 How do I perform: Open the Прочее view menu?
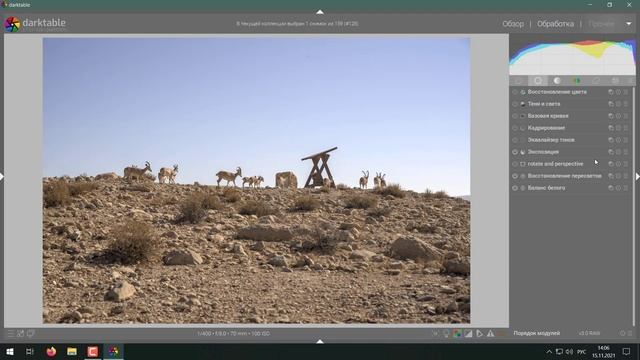pos(601,24)
